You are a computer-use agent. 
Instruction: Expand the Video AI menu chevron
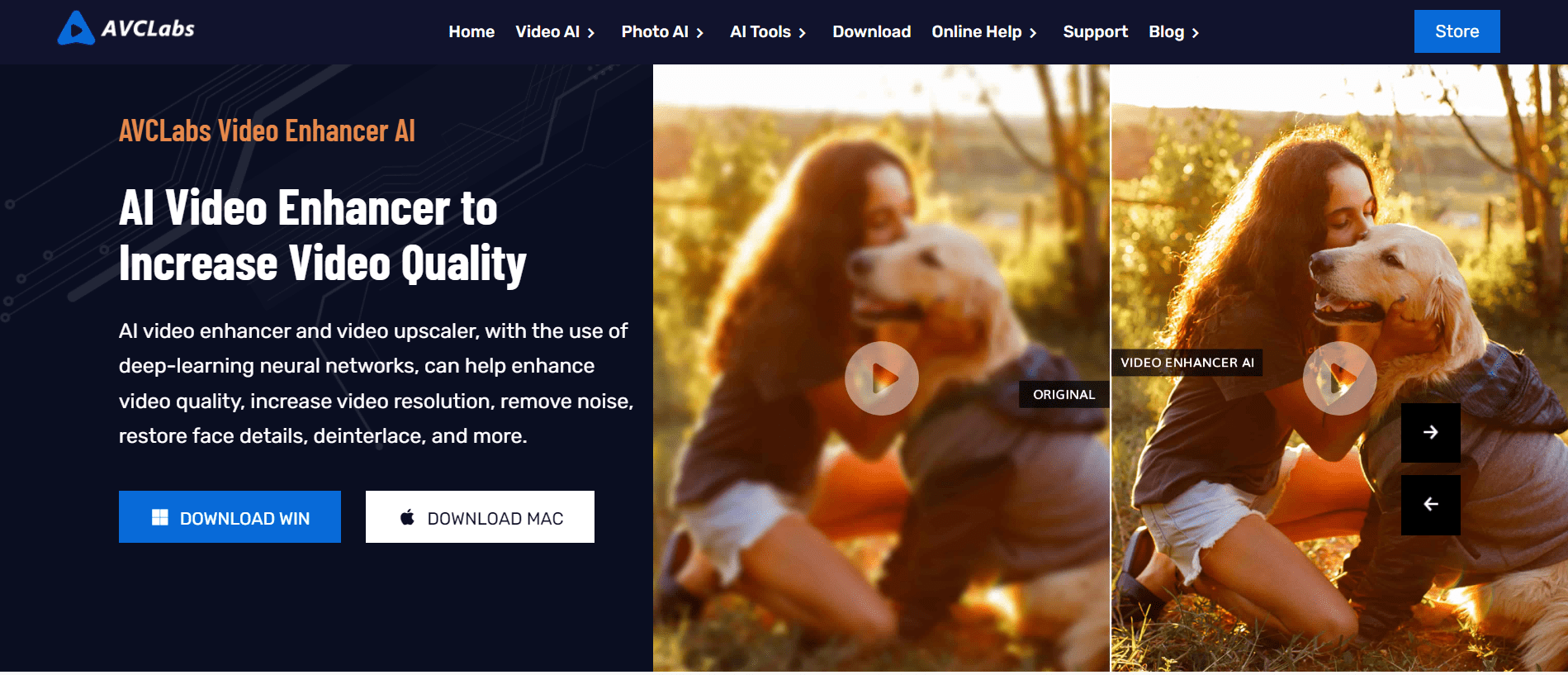click(591, 33)
